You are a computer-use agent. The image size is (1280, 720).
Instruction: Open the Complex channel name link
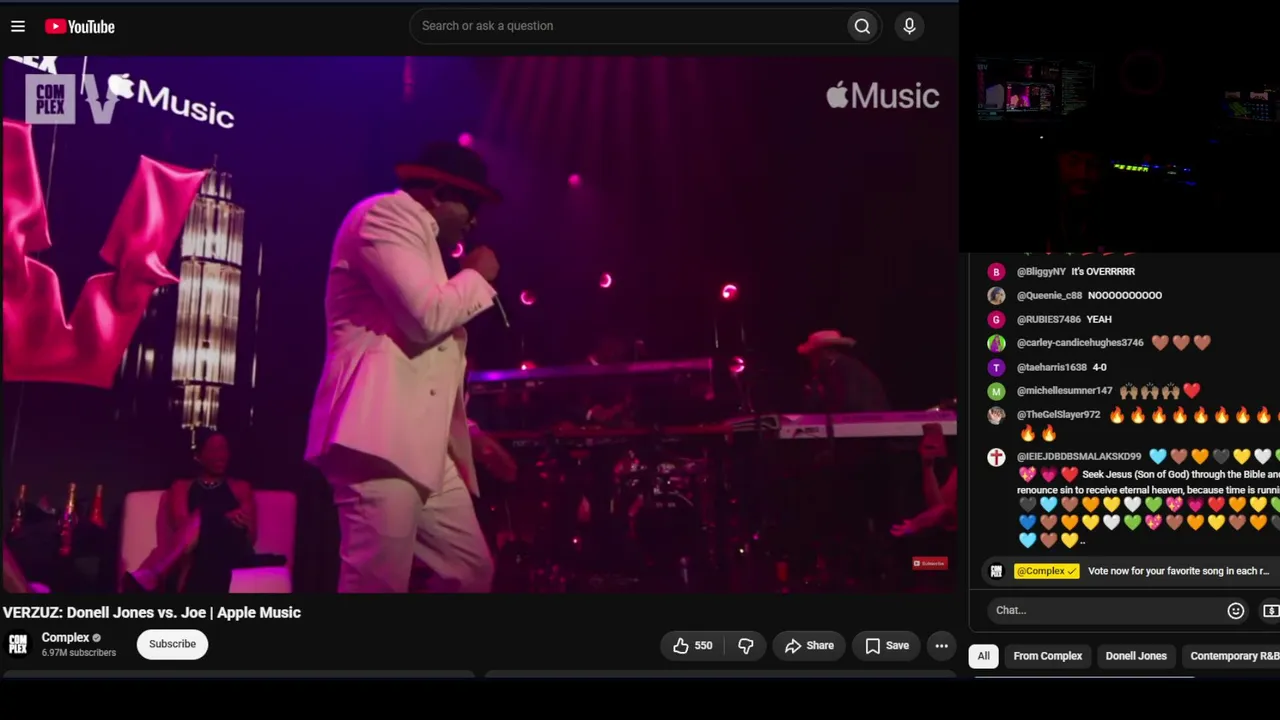point(65,638)
